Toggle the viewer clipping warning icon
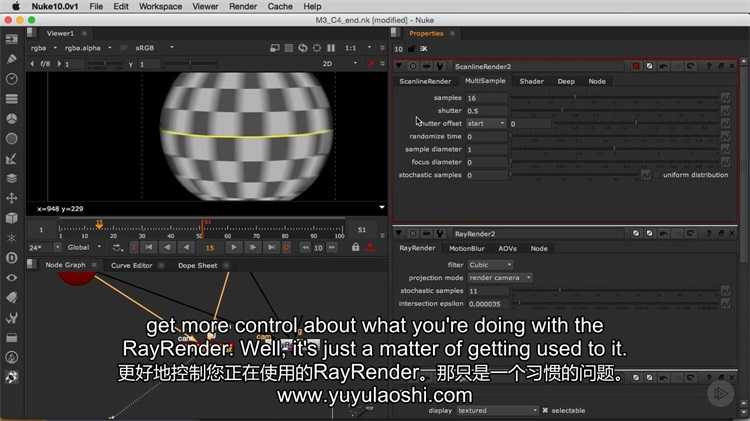750x421 pixels. pos(275,48)
